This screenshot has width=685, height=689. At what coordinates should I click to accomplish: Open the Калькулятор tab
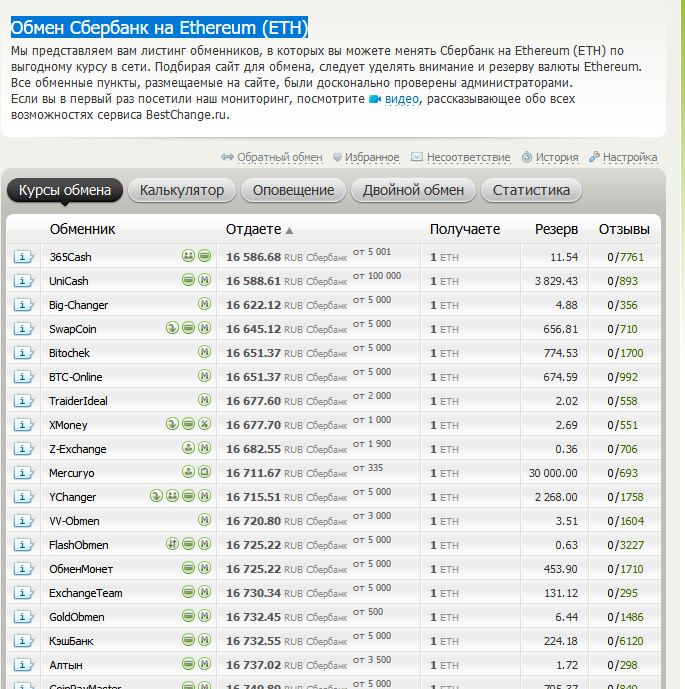(x=181, y=190)
